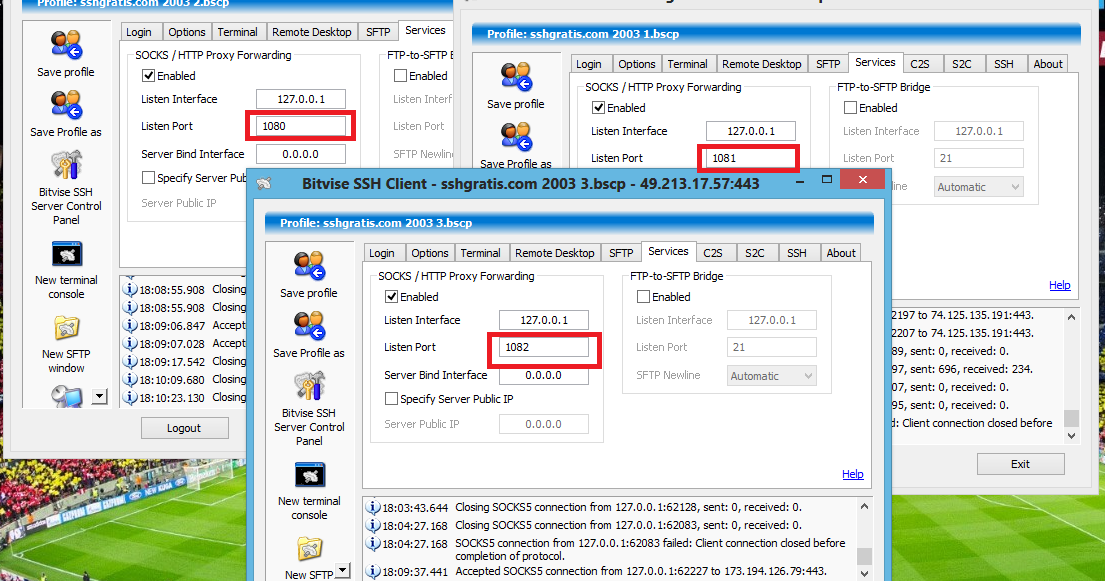Check Specify Server Public IP in 2003 3.bscp

pos(392,399)
